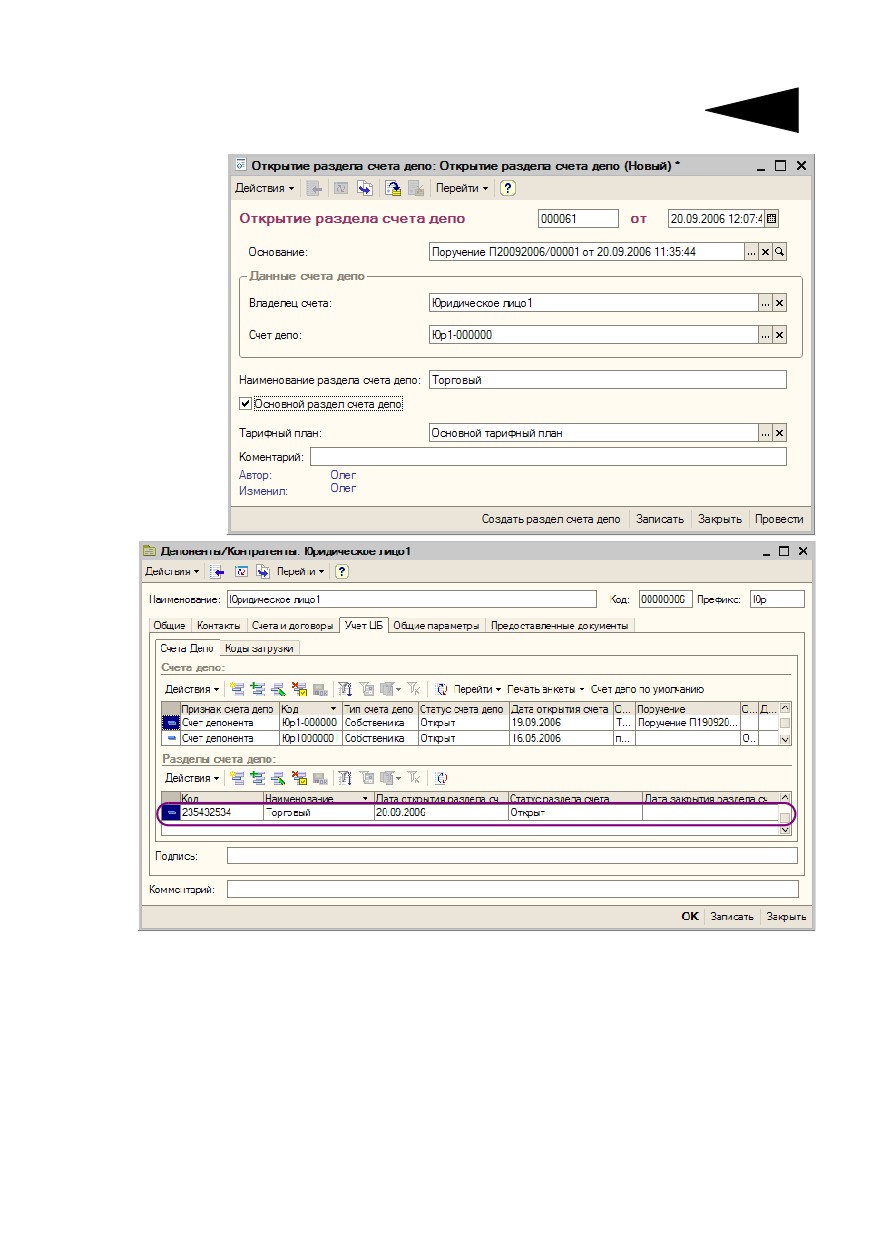Click document number field 000061
The width and height of the screenshot is (875, 1239).
(x=579, y=219)
